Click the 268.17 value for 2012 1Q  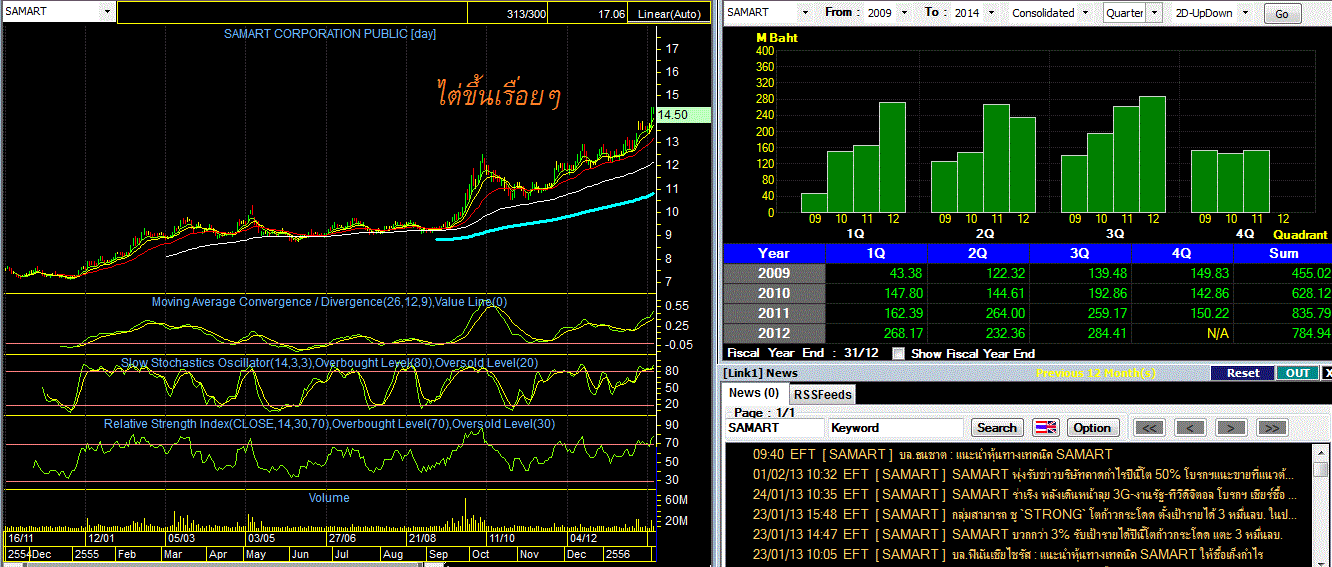coord(904,333)
